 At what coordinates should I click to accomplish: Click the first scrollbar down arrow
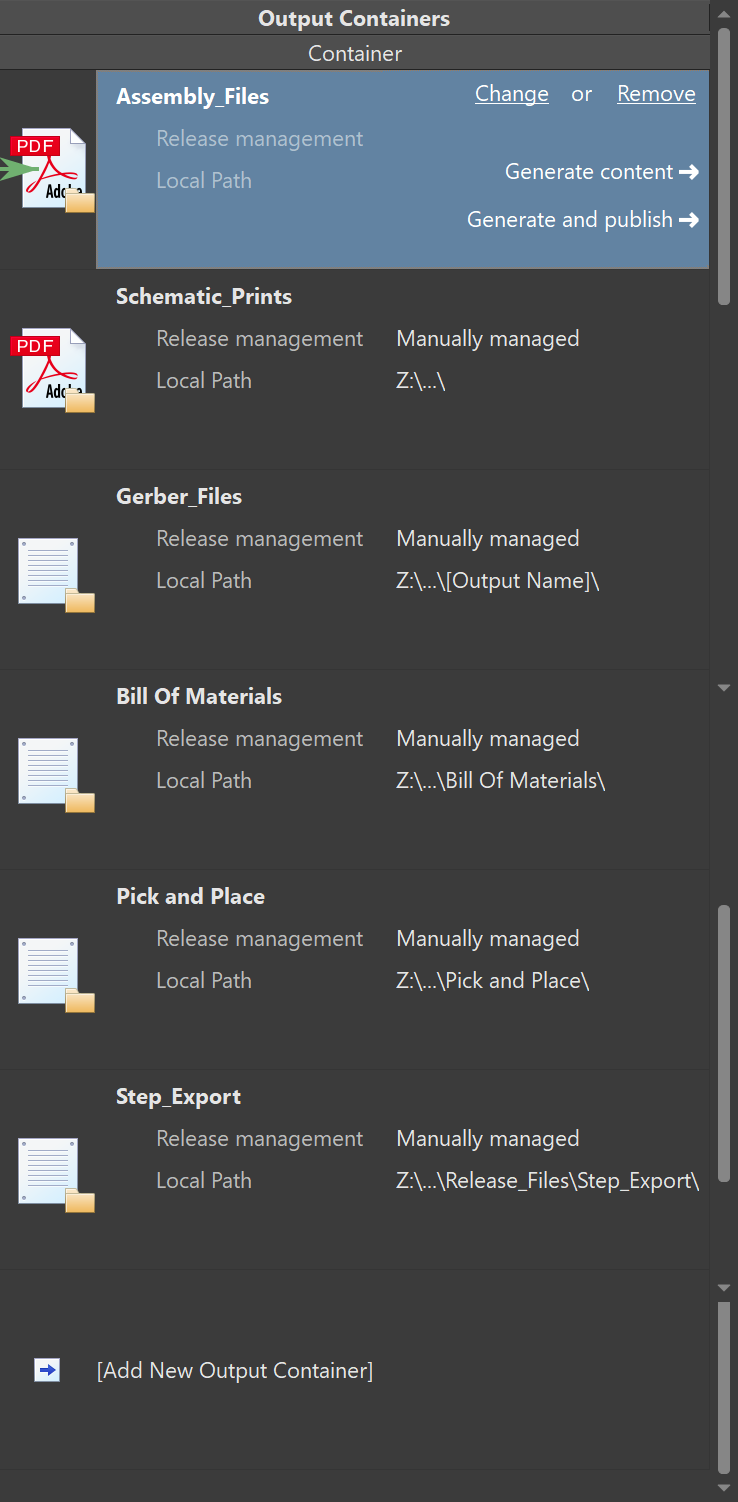724,688
